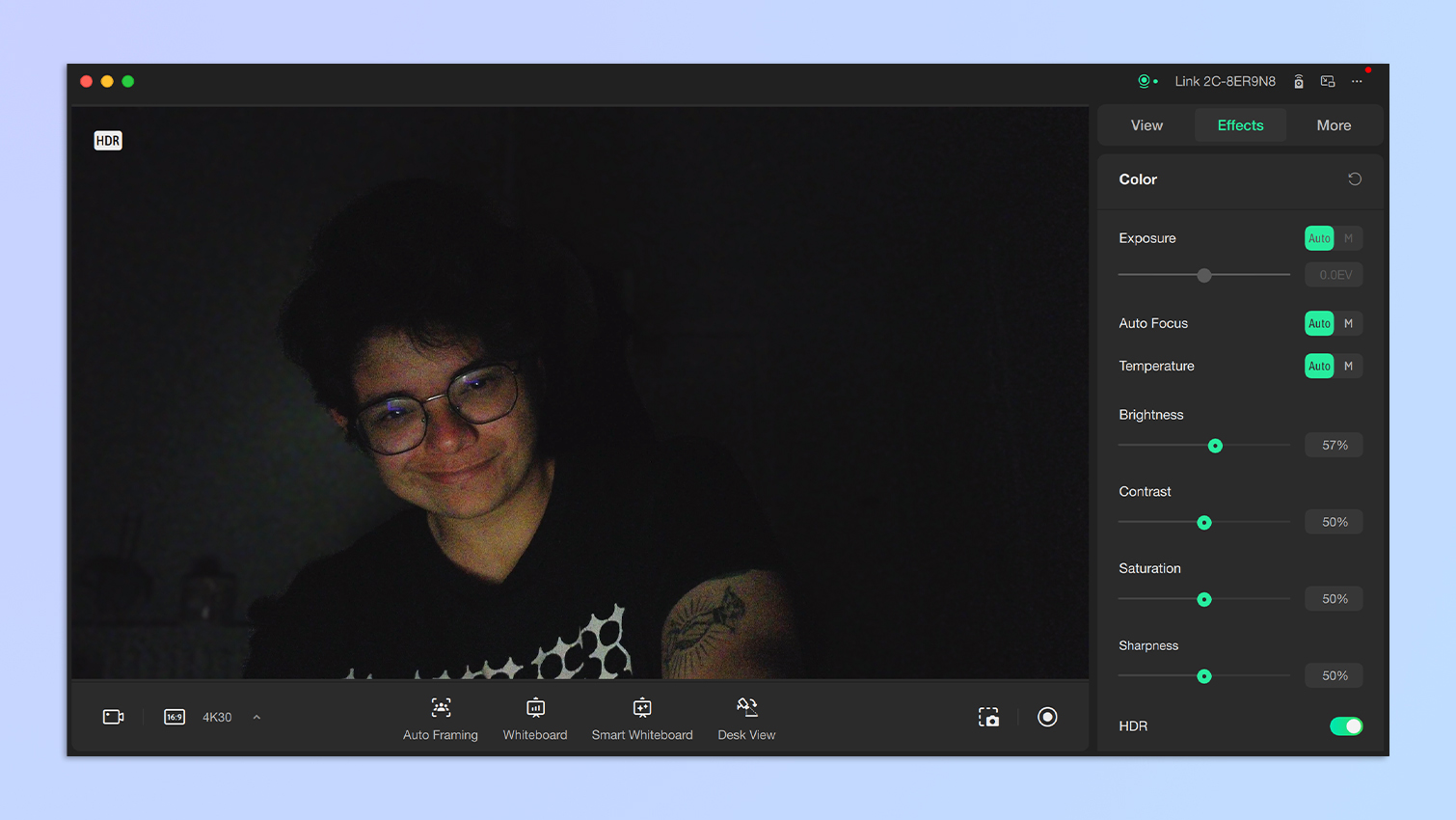
Task: Click the Contrast 50% value field
Action: click(x=1335, y=522)
